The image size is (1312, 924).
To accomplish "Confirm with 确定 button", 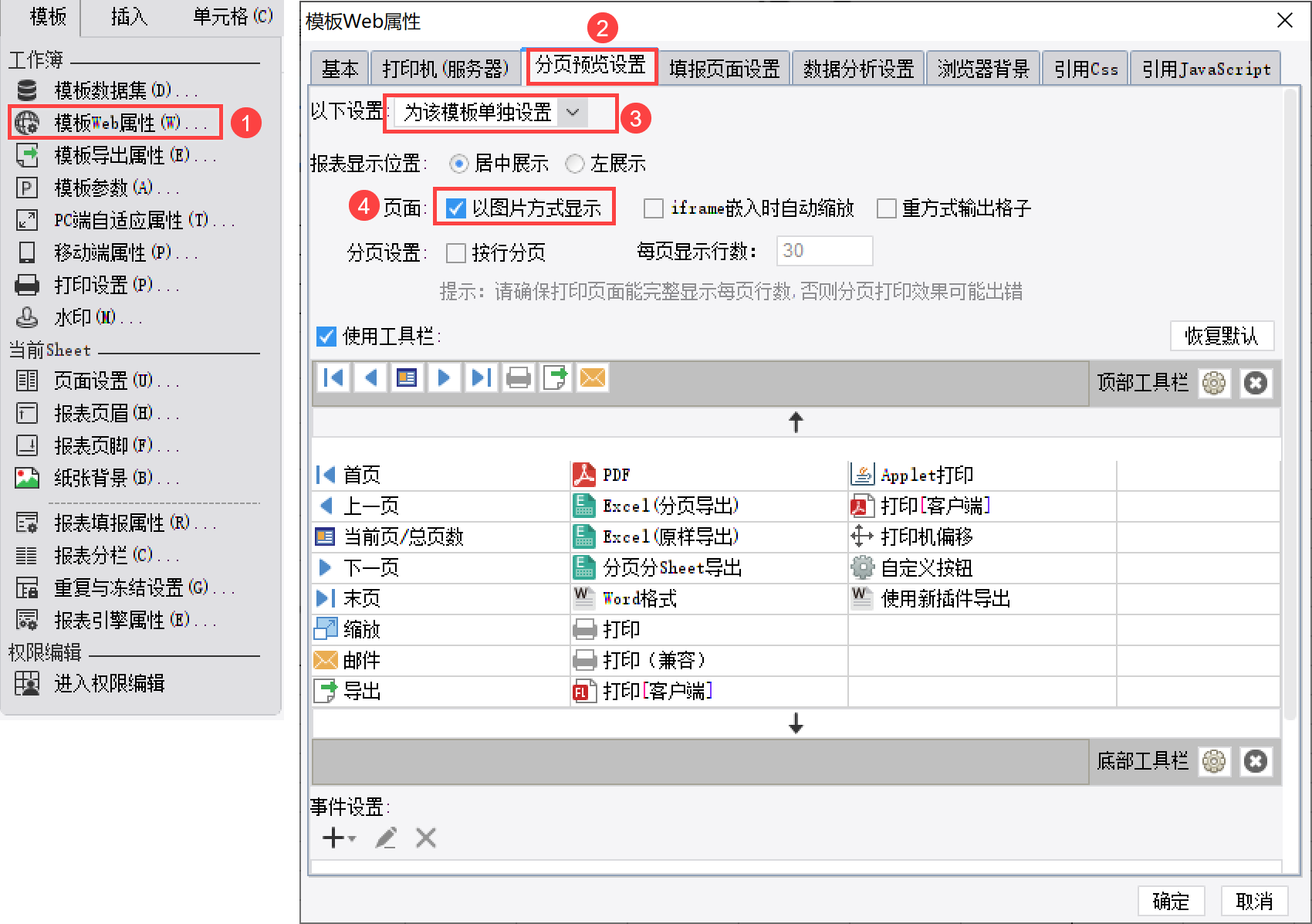I will click(1171, 901).
